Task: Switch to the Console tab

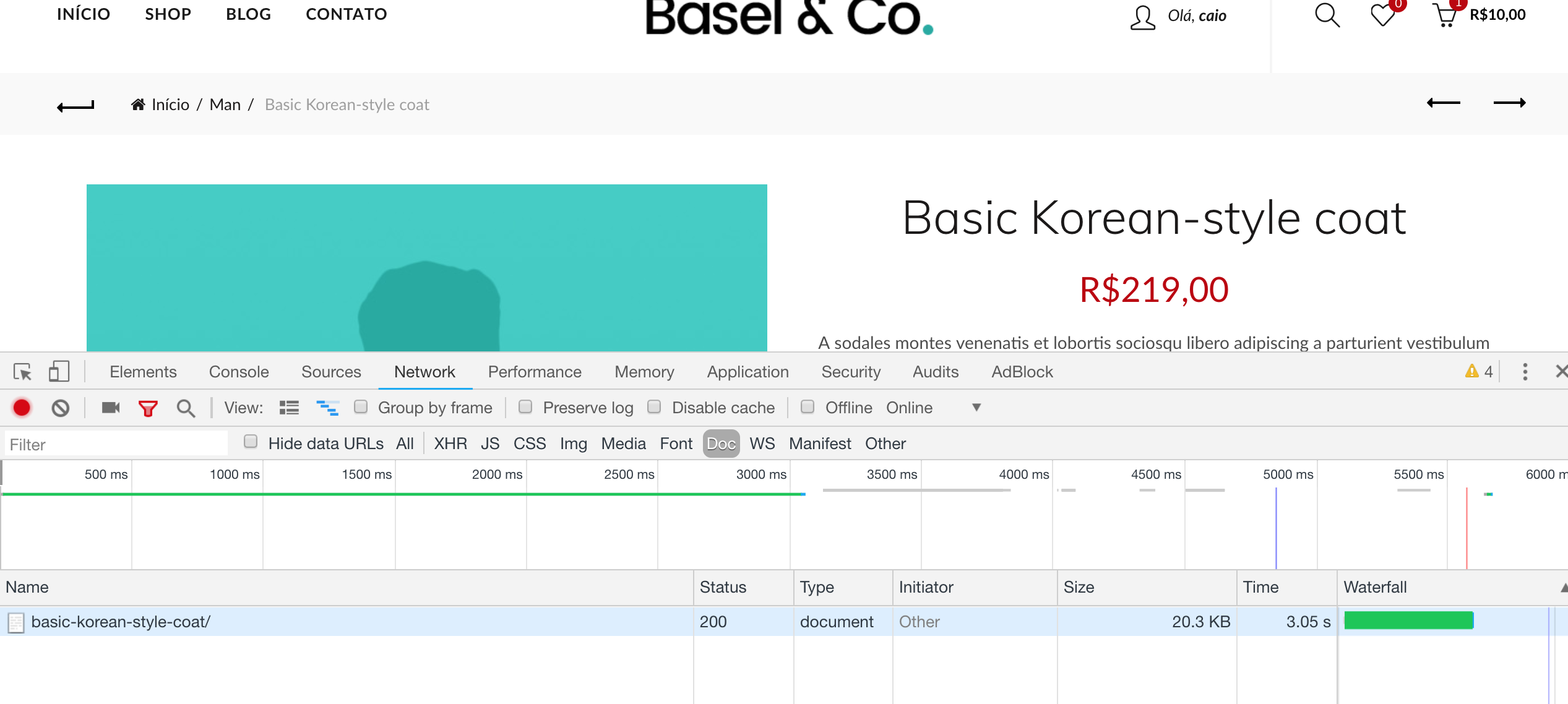Action: (x=239, y=372)
